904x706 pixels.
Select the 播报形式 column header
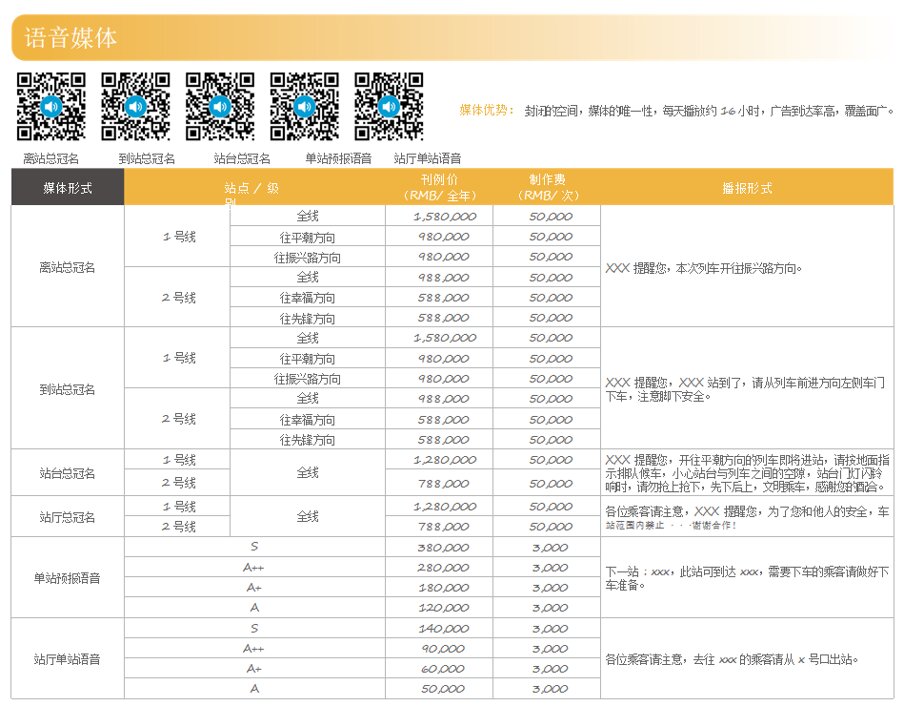[748, 186]
